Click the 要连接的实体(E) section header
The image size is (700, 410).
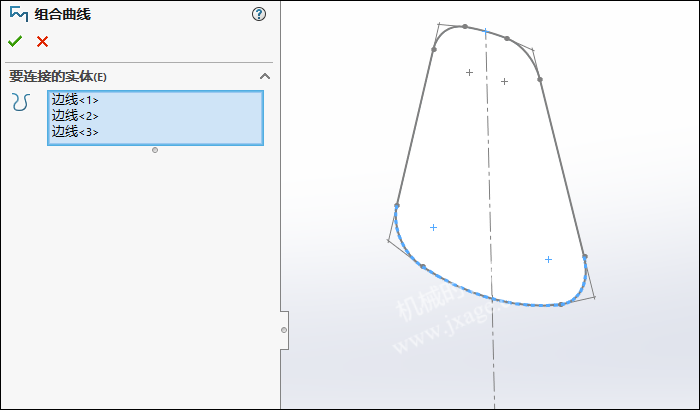click(58, 77)
